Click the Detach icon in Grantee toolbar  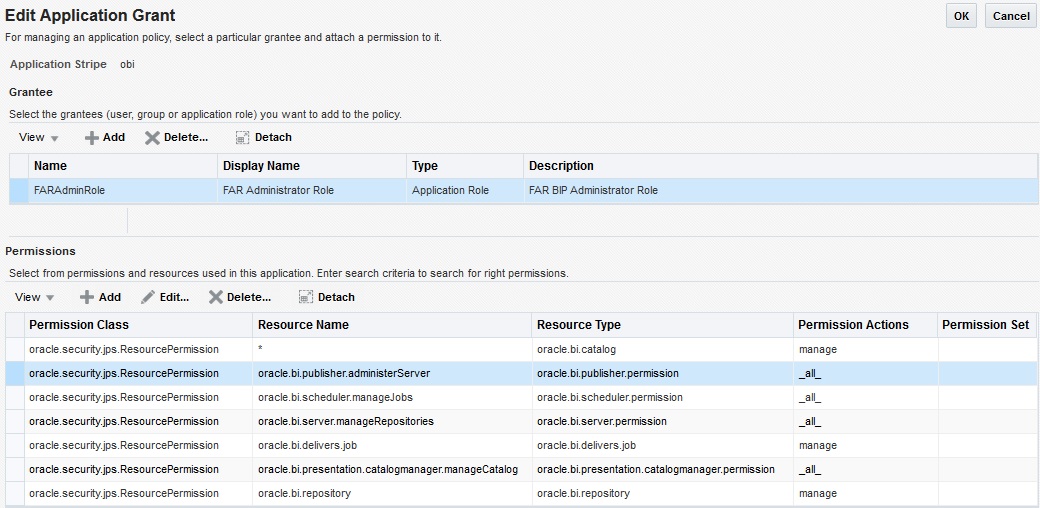click(242, 138)
